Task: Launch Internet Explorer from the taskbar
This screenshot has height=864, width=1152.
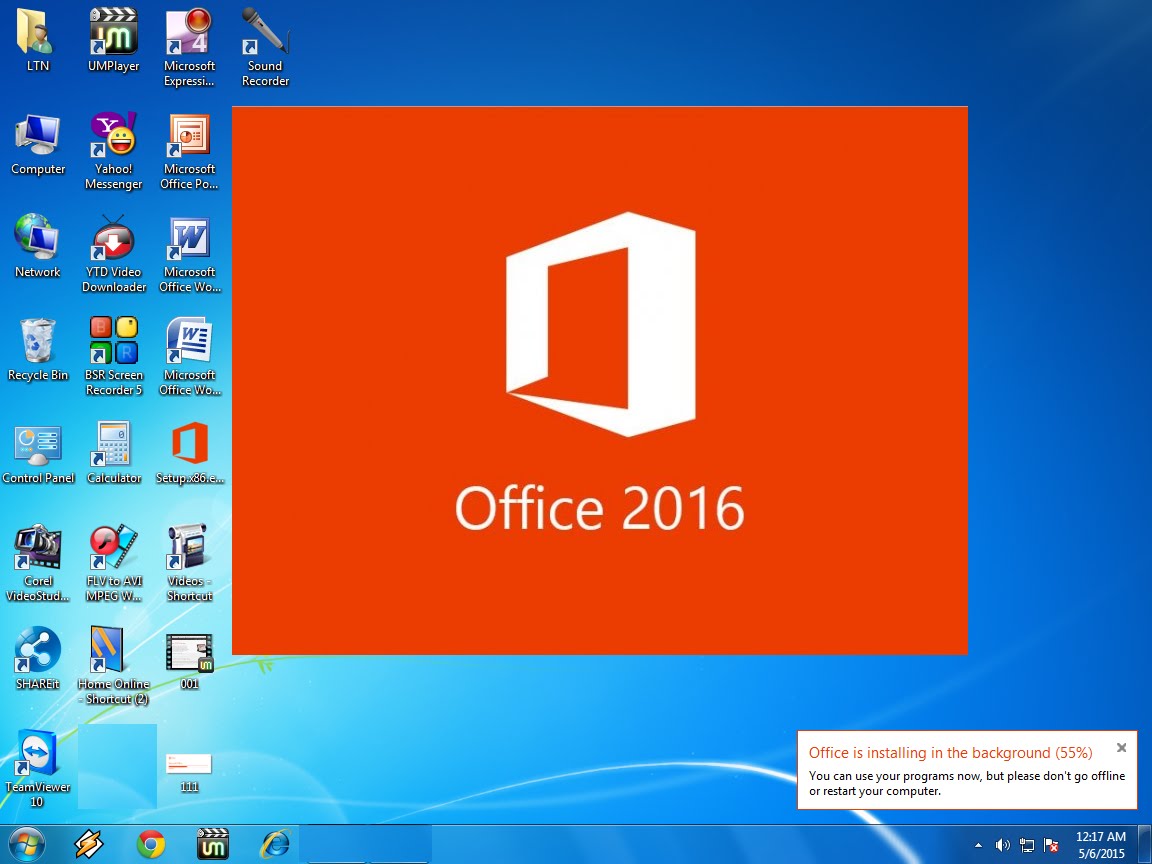Action: tap(275, 844)
